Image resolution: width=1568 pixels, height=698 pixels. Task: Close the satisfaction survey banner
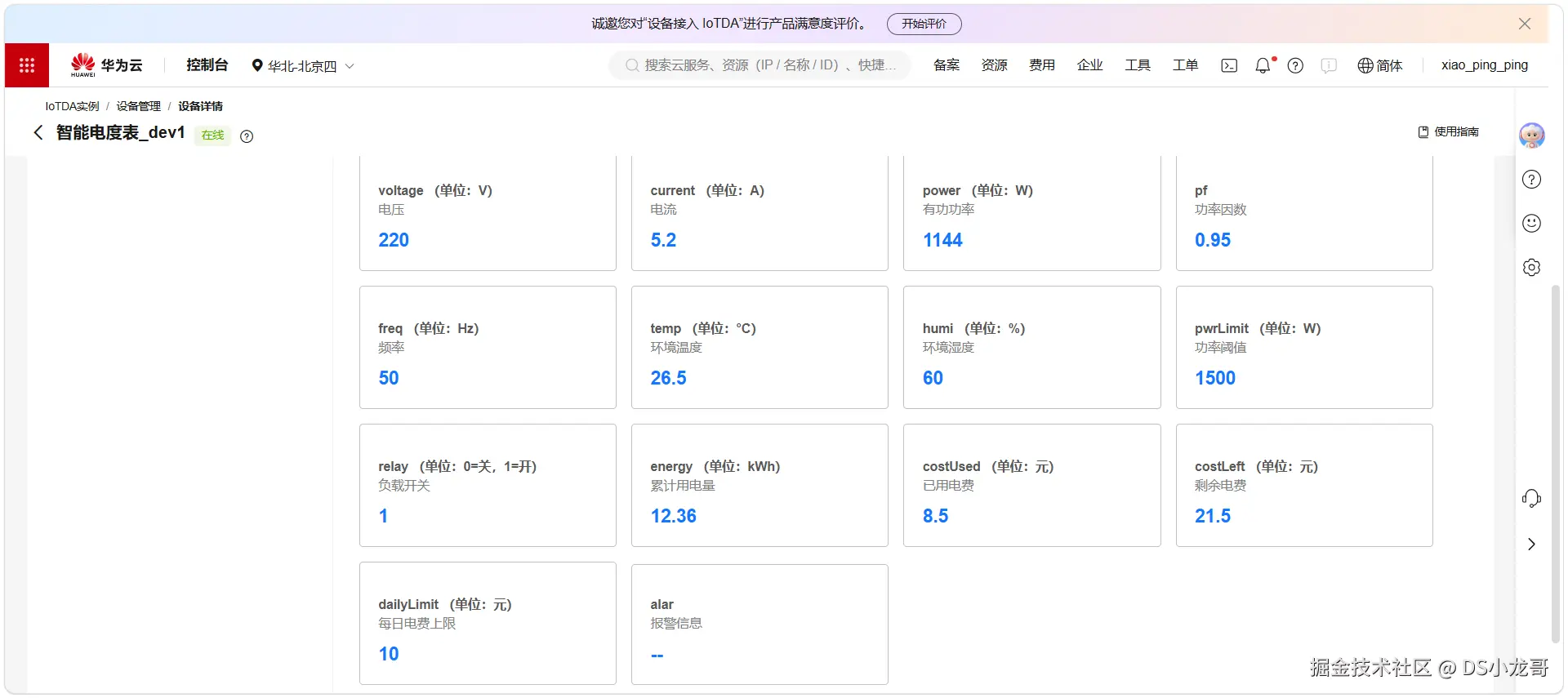click(x=1524, y=24)
